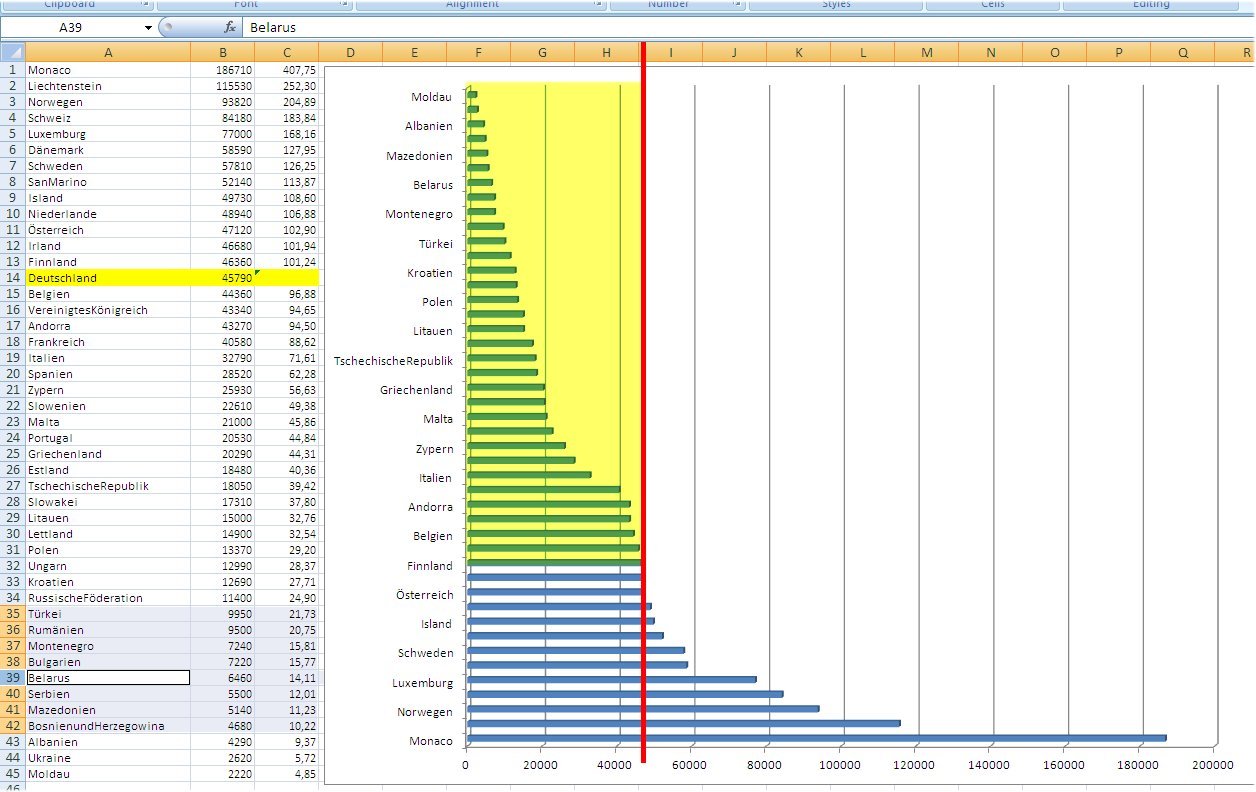1256x792 pixels.
Task: Open the Insert Function (fx) dialog
Action: (229, 28)
